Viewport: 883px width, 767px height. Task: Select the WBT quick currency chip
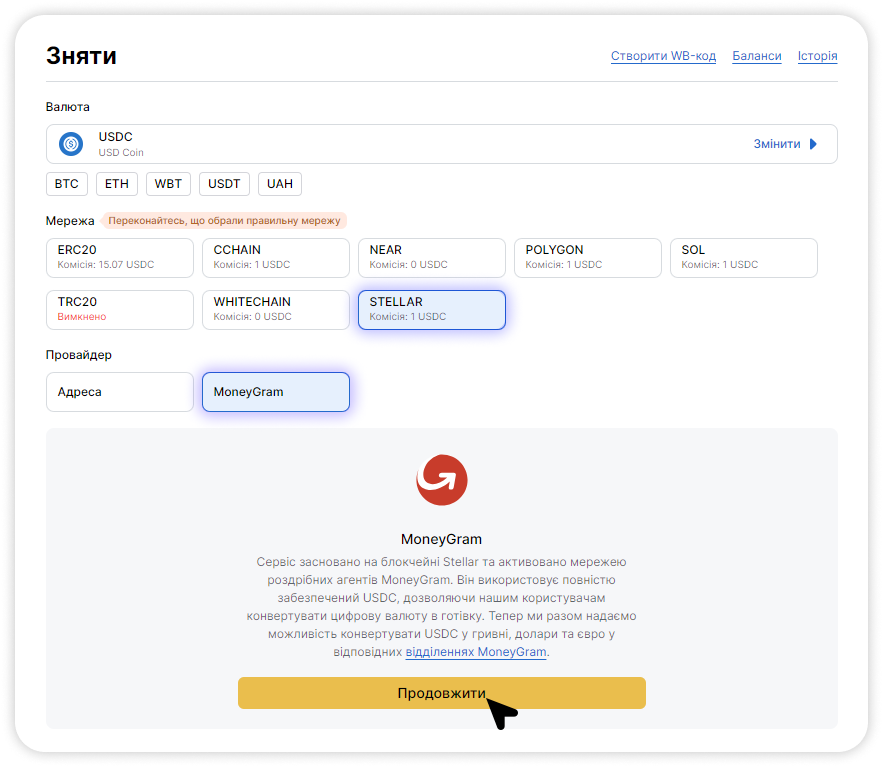(x=168, y=184)
